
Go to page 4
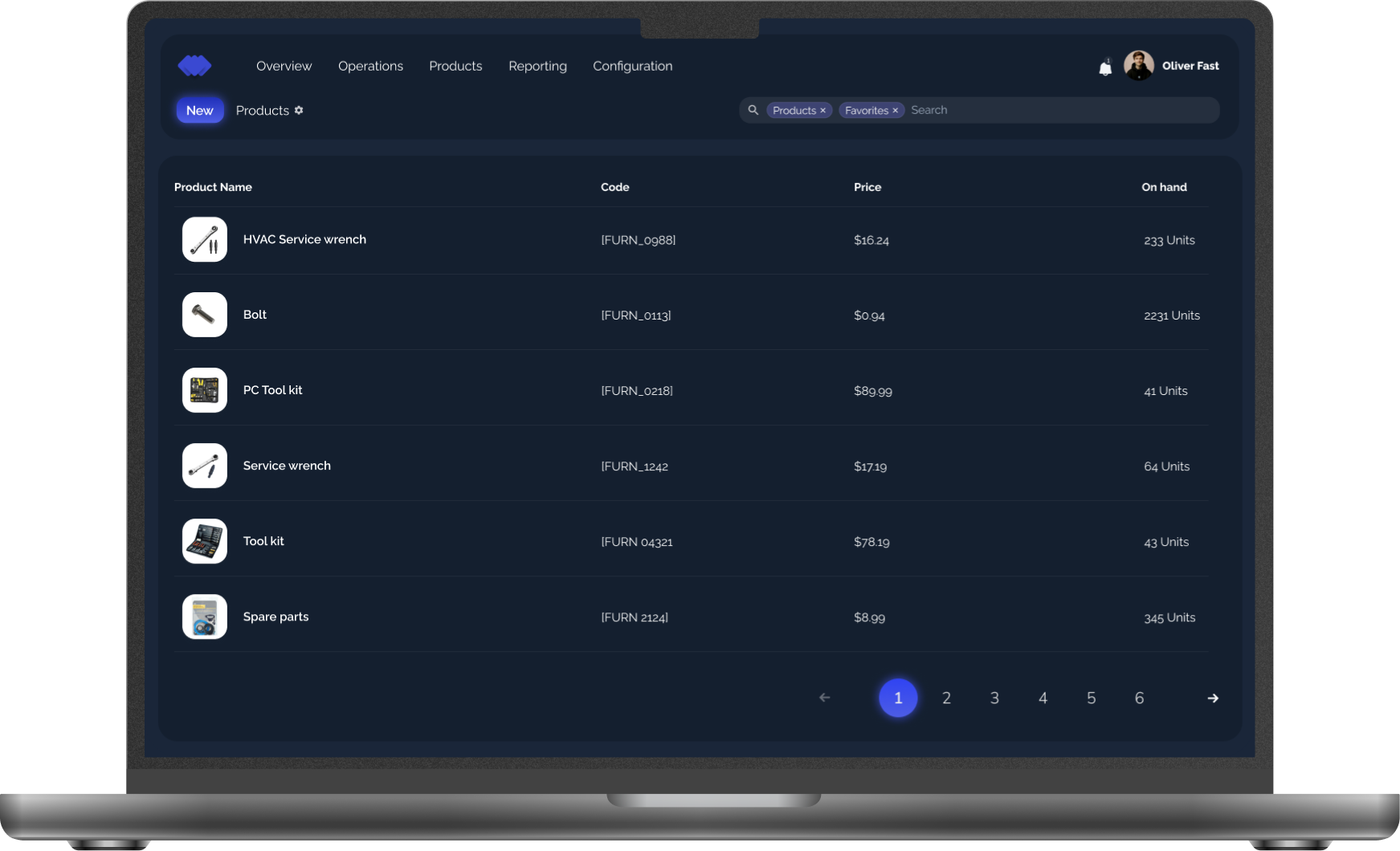(x=1043, y=698)
